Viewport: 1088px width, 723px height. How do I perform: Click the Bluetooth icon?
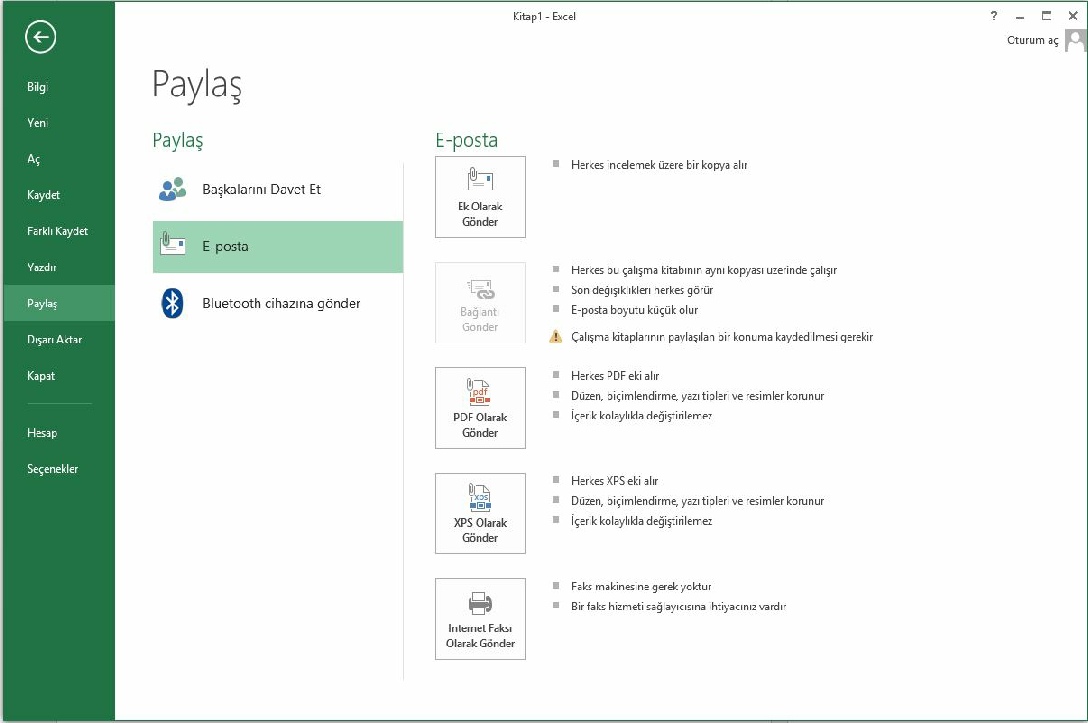click(172, 303)
